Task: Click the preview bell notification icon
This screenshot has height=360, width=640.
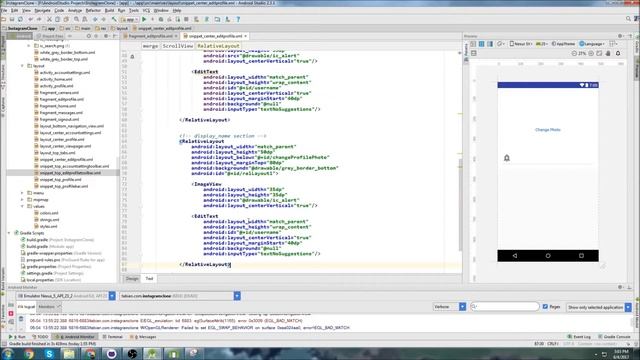Action: [x=618, y=53]
